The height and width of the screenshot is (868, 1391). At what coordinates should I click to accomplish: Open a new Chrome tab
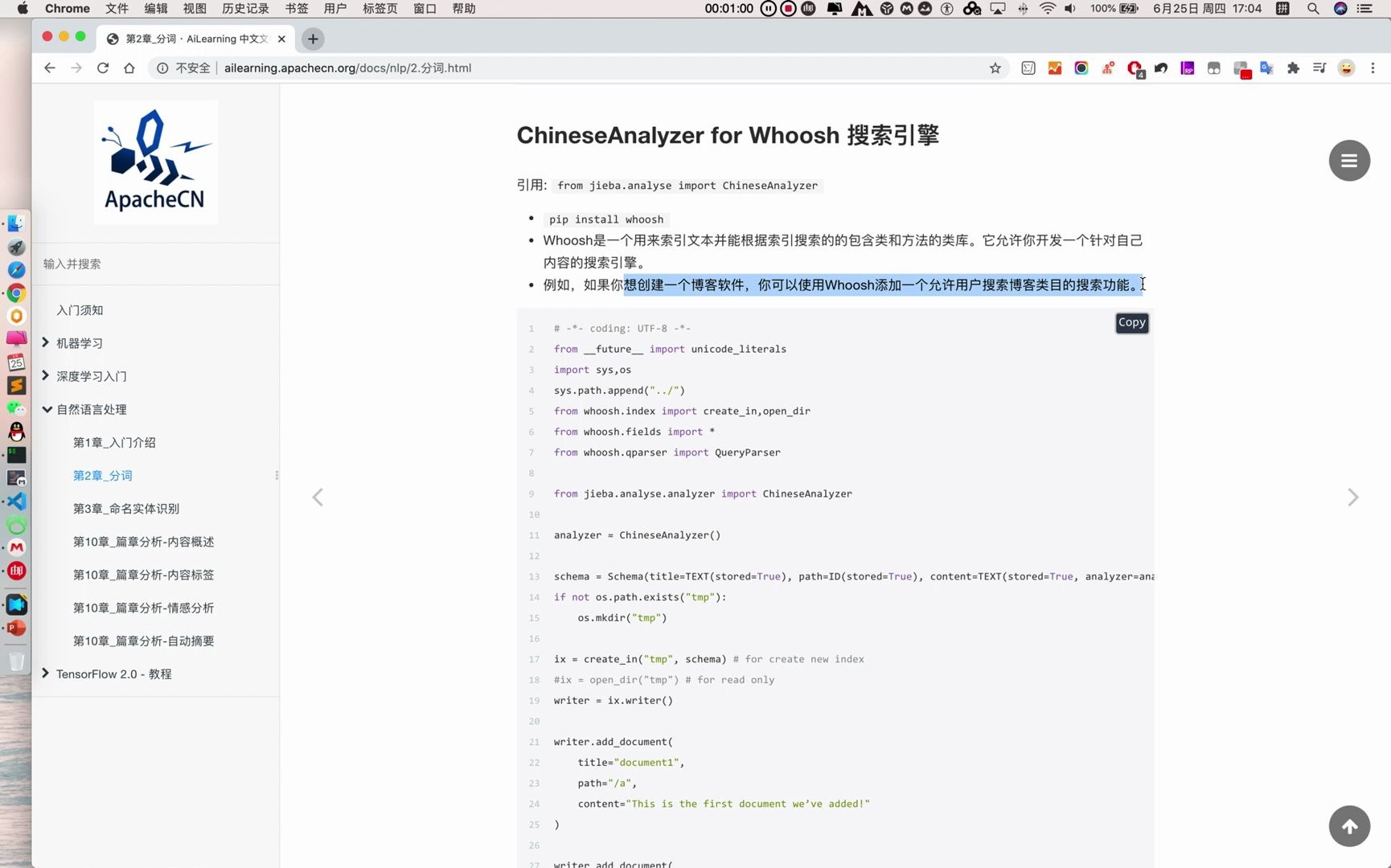[x=313, y=39]
